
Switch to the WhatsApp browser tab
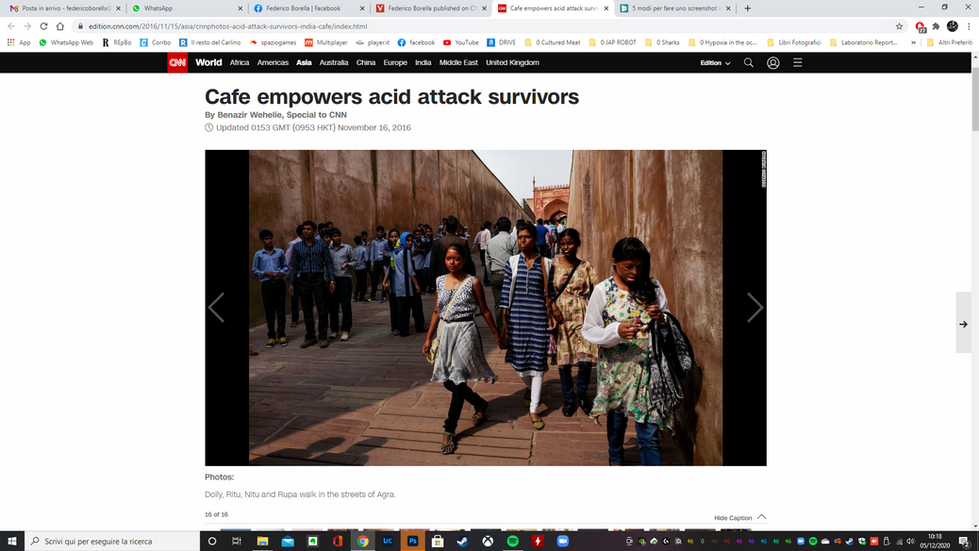(x=187, y=8)
